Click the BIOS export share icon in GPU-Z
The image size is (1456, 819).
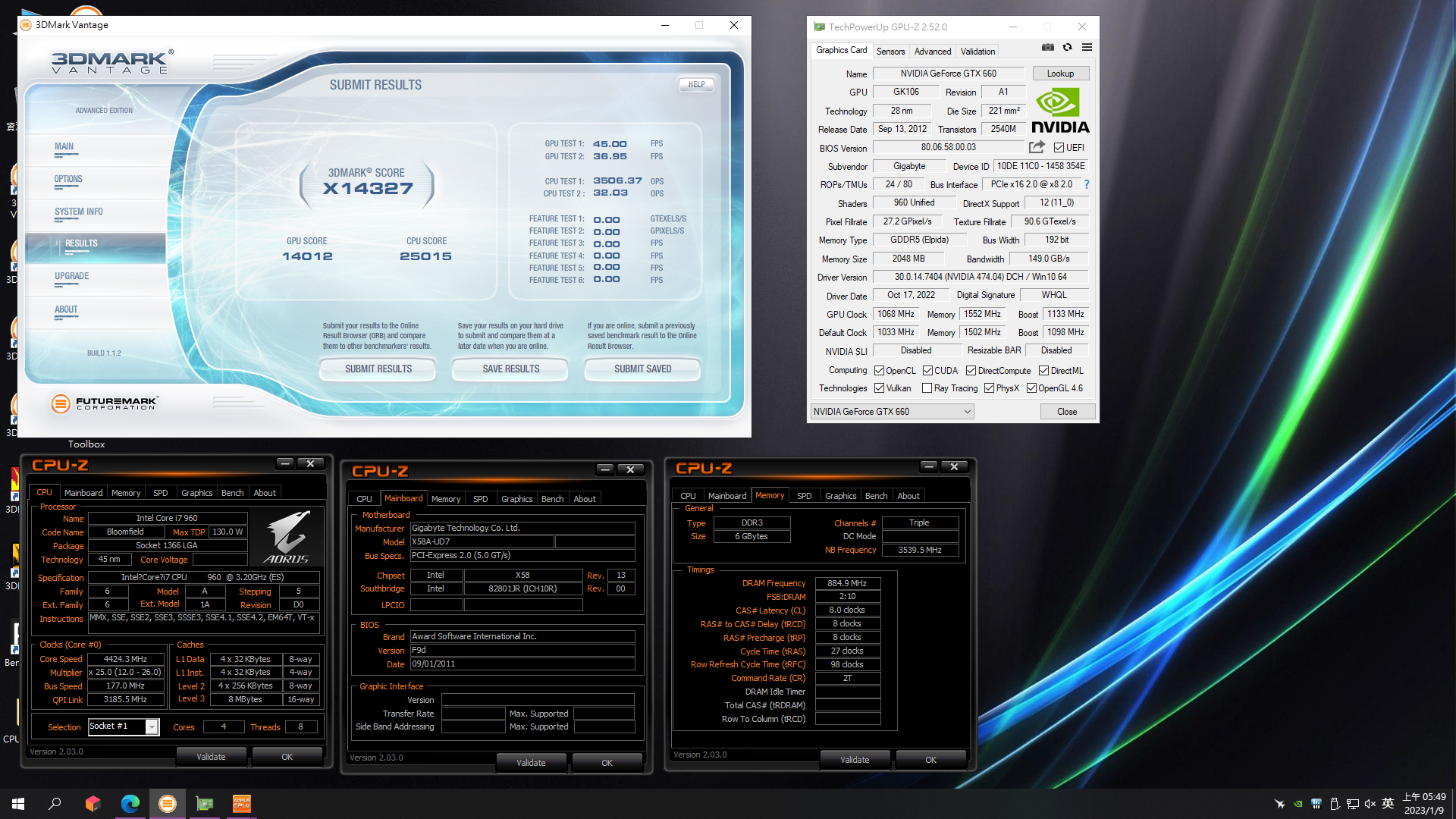tap(1037, 147)
